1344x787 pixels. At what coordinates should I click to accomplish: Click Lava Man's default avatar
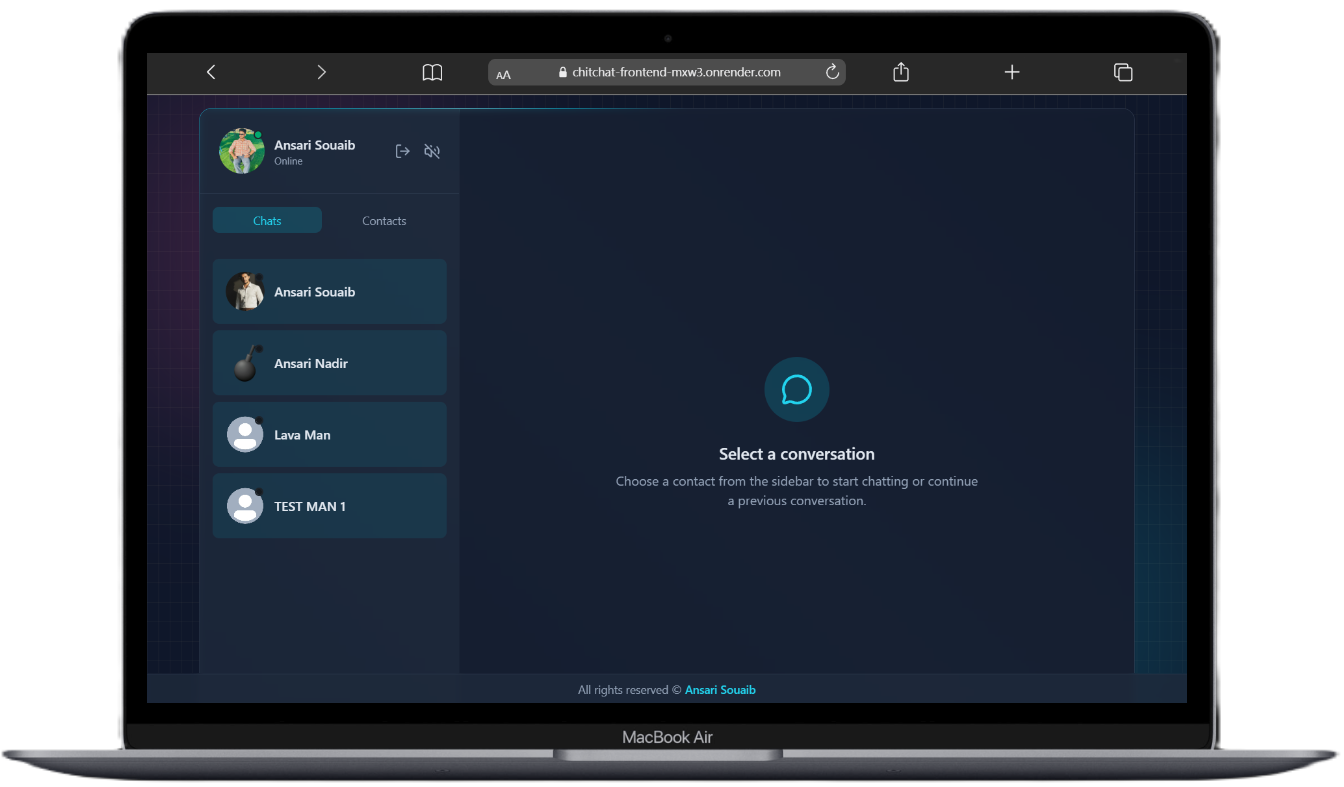pos(245,435)
